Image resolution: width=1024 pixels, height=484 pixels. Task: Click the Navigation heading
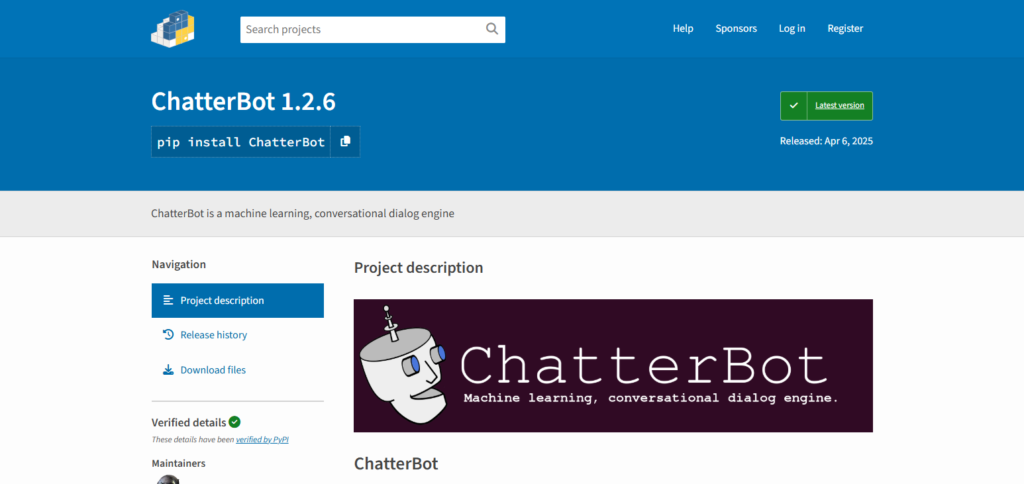pyautogui.click(x=179, y=265)
